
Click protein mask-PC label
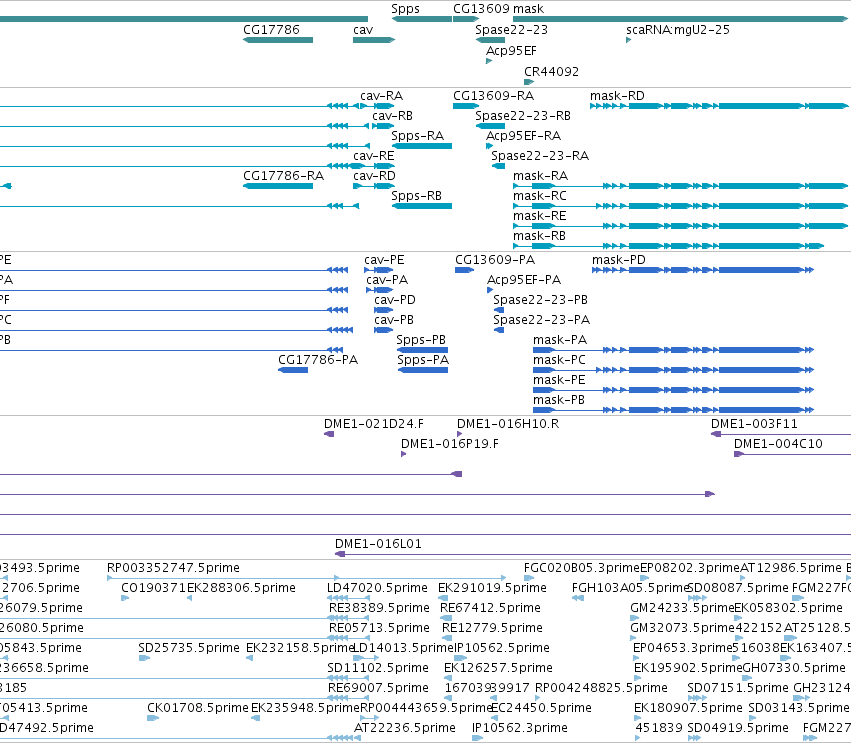click(x=559, y=360)
